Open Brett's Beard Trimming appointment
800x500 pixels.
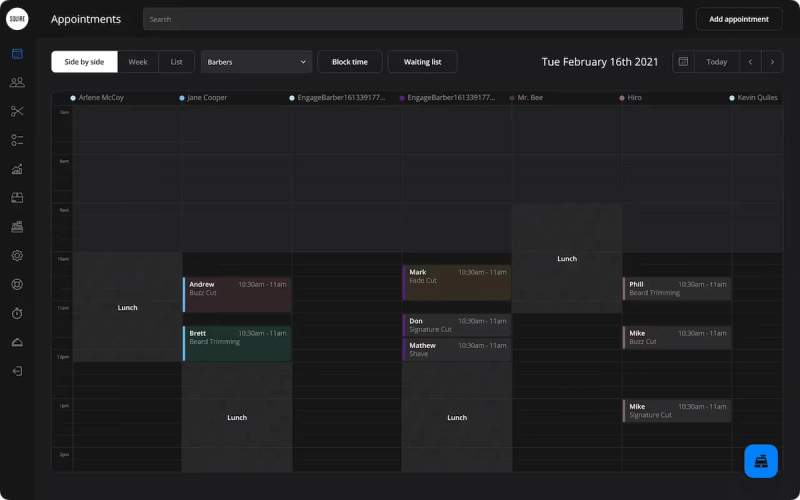[237, 343]
